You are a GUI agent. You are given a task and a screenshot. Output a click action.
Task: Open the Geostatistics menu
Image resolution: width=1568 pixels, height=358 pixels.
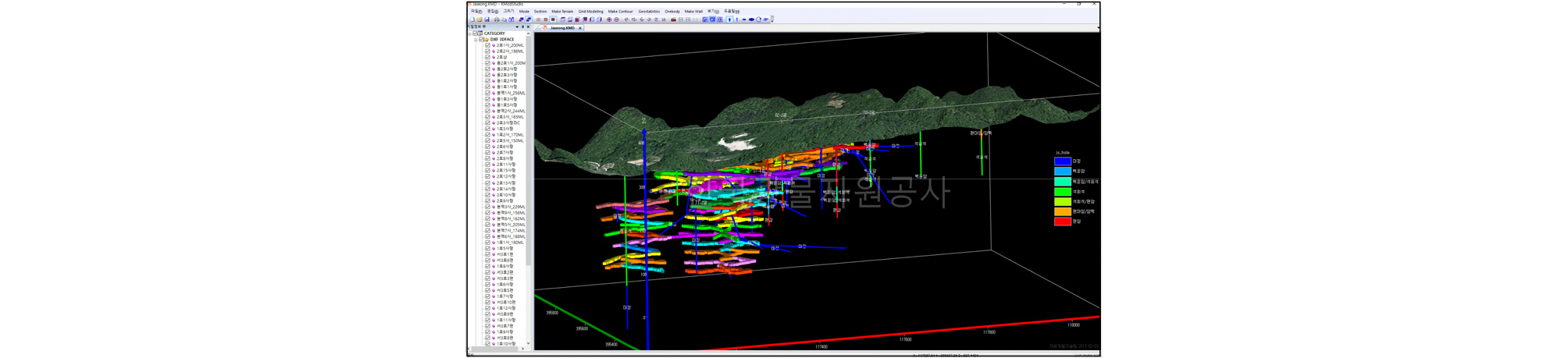pyautogui.click(x=648, y=12)
